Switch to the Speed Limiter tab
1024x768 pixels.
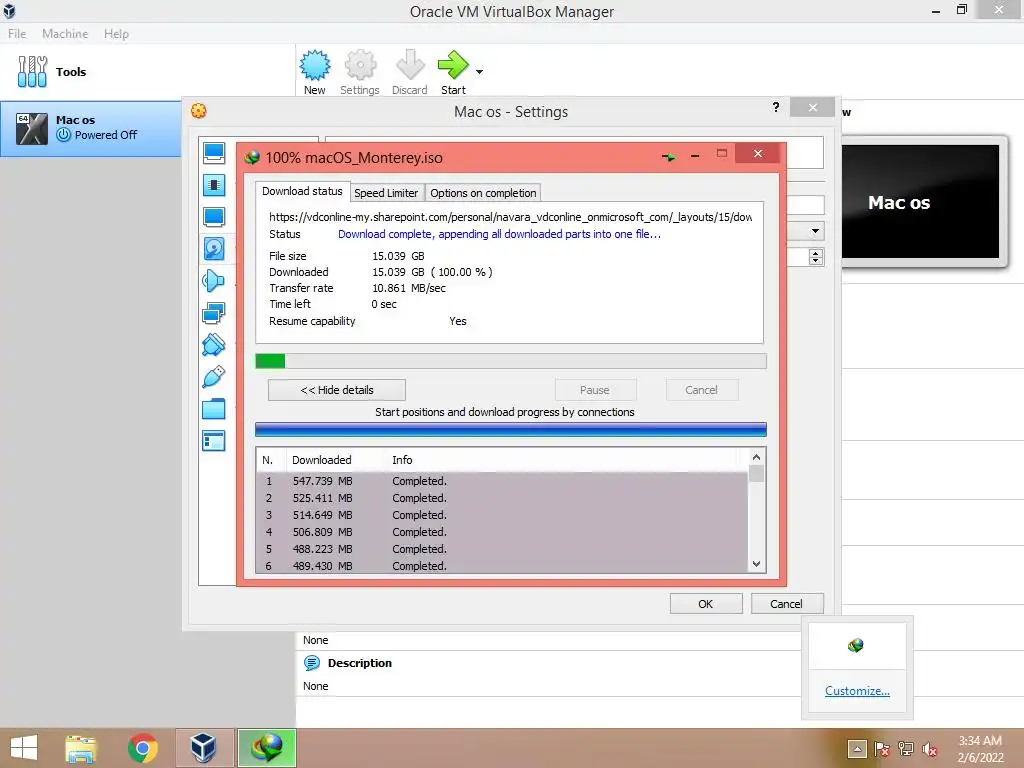point(386,193)
